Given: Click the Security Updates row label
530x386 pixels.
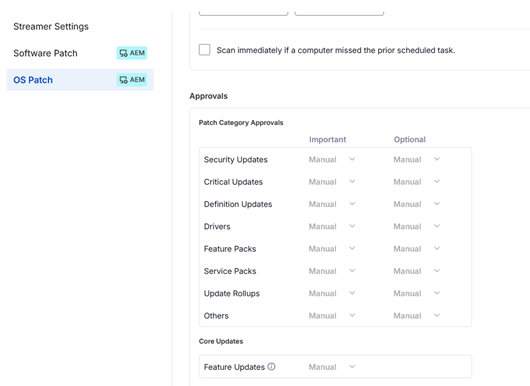Looking at the screenshot, I should tap(236, 160).
